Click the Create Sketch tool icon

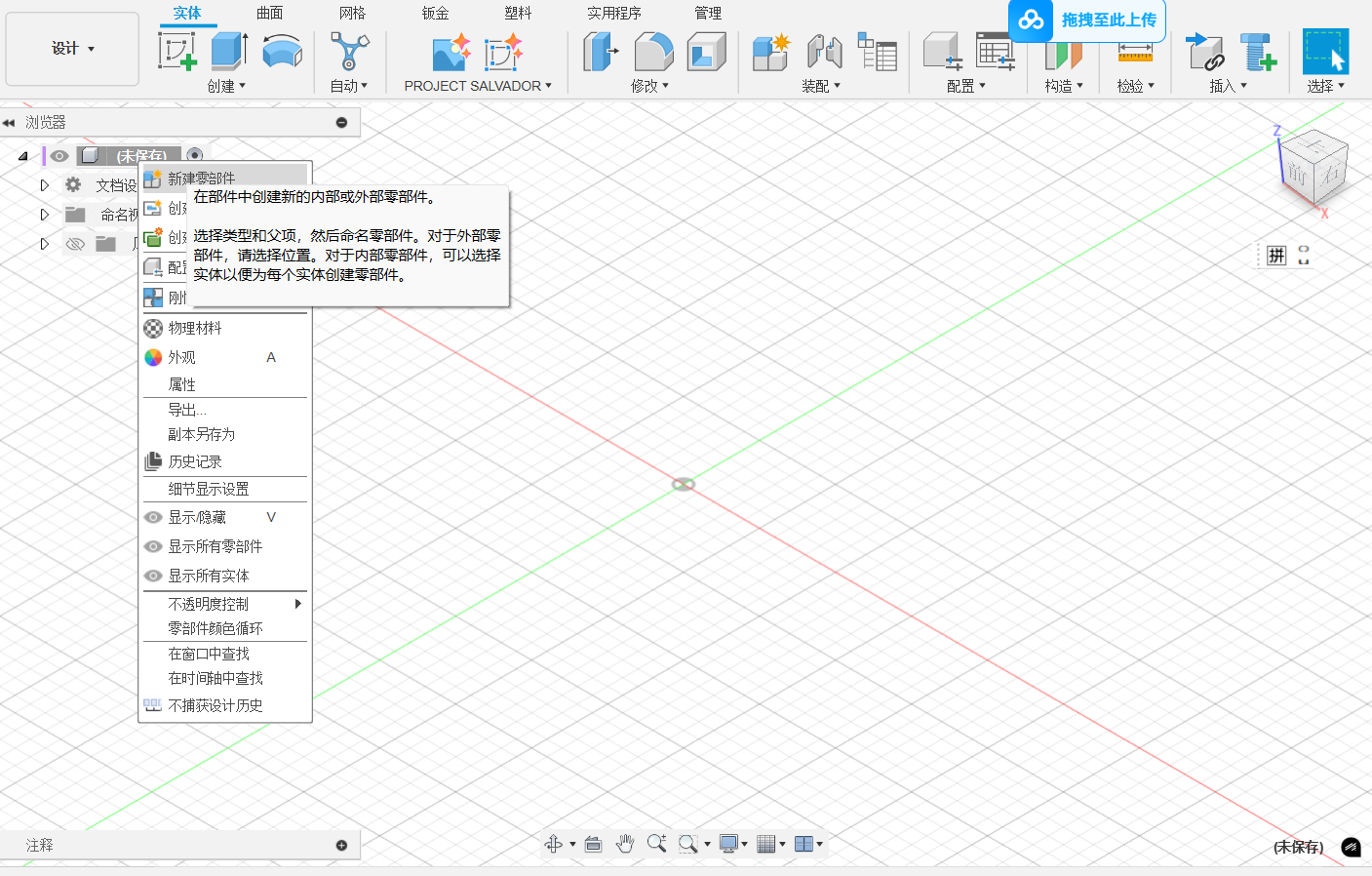coord(177,51)
